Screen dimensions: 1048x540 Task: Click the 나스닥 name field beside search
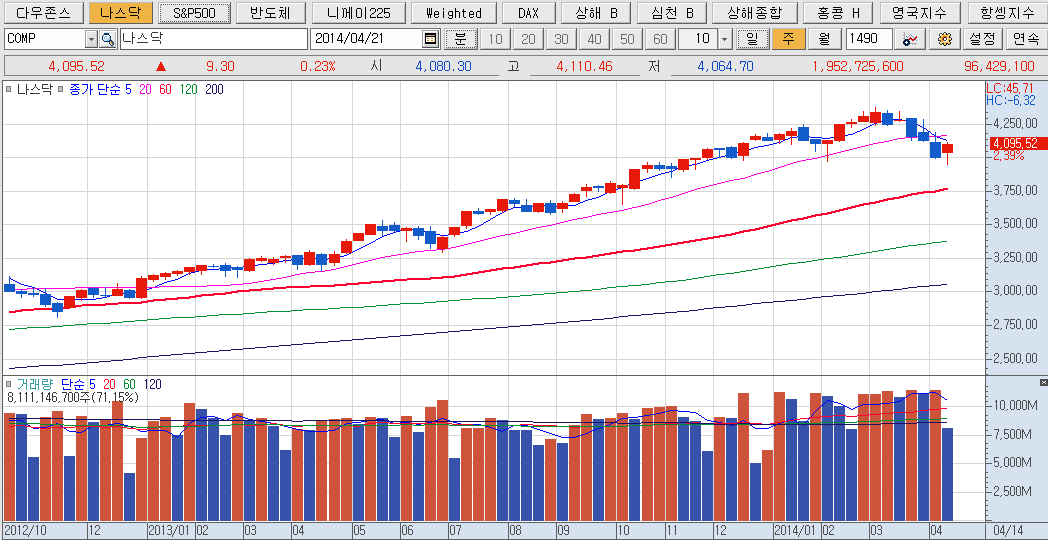pos(213,39)
